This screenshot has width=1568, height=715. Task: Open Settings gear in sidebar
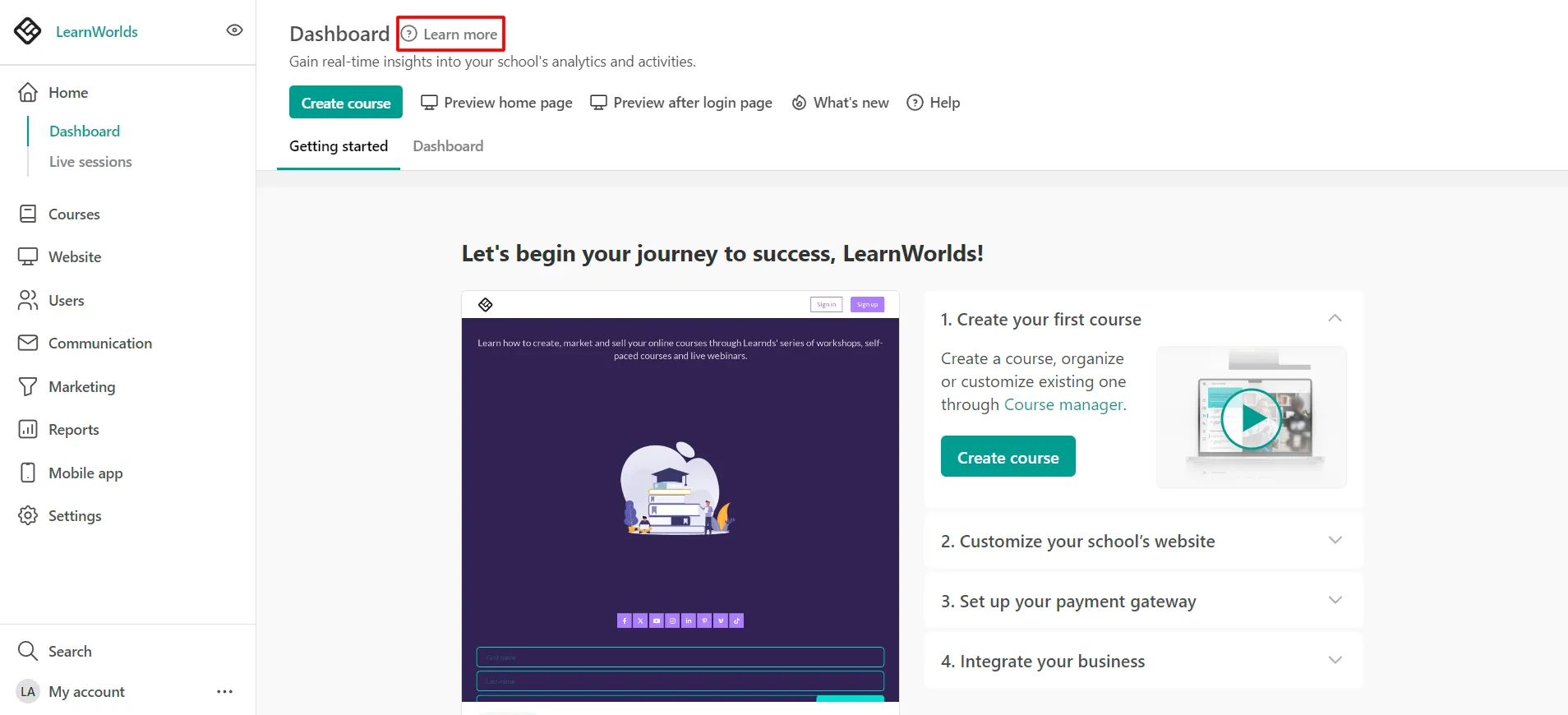tap(74, 516)
